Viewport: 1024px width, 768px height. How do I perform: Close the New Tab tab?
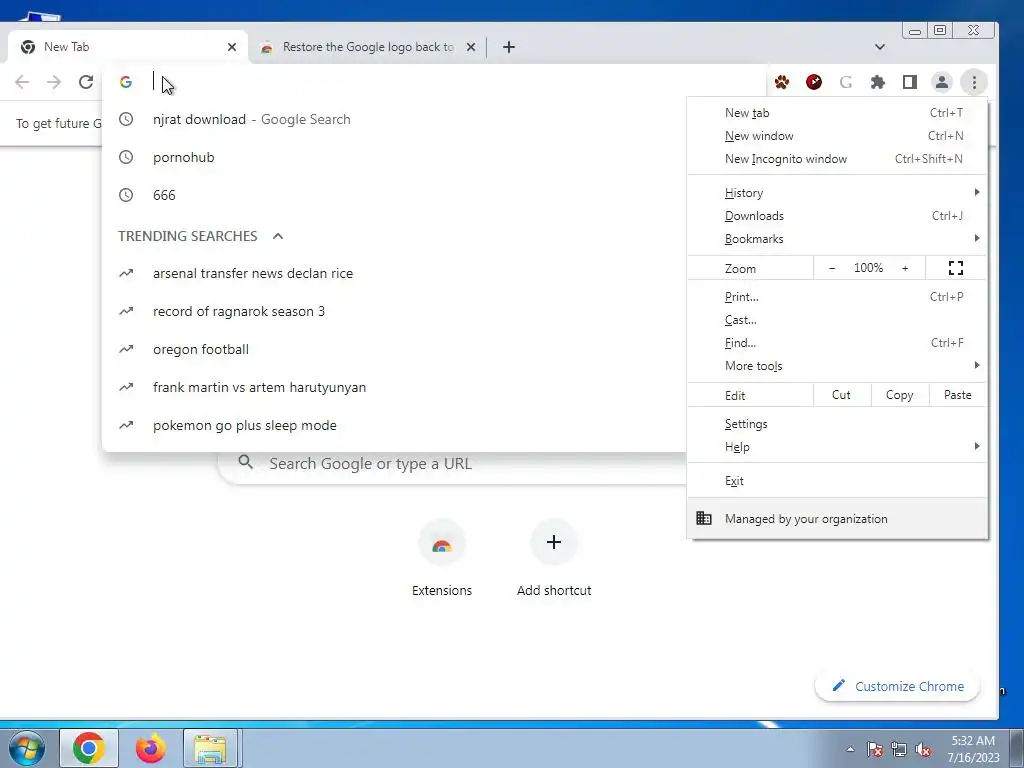tap(232, 47)
